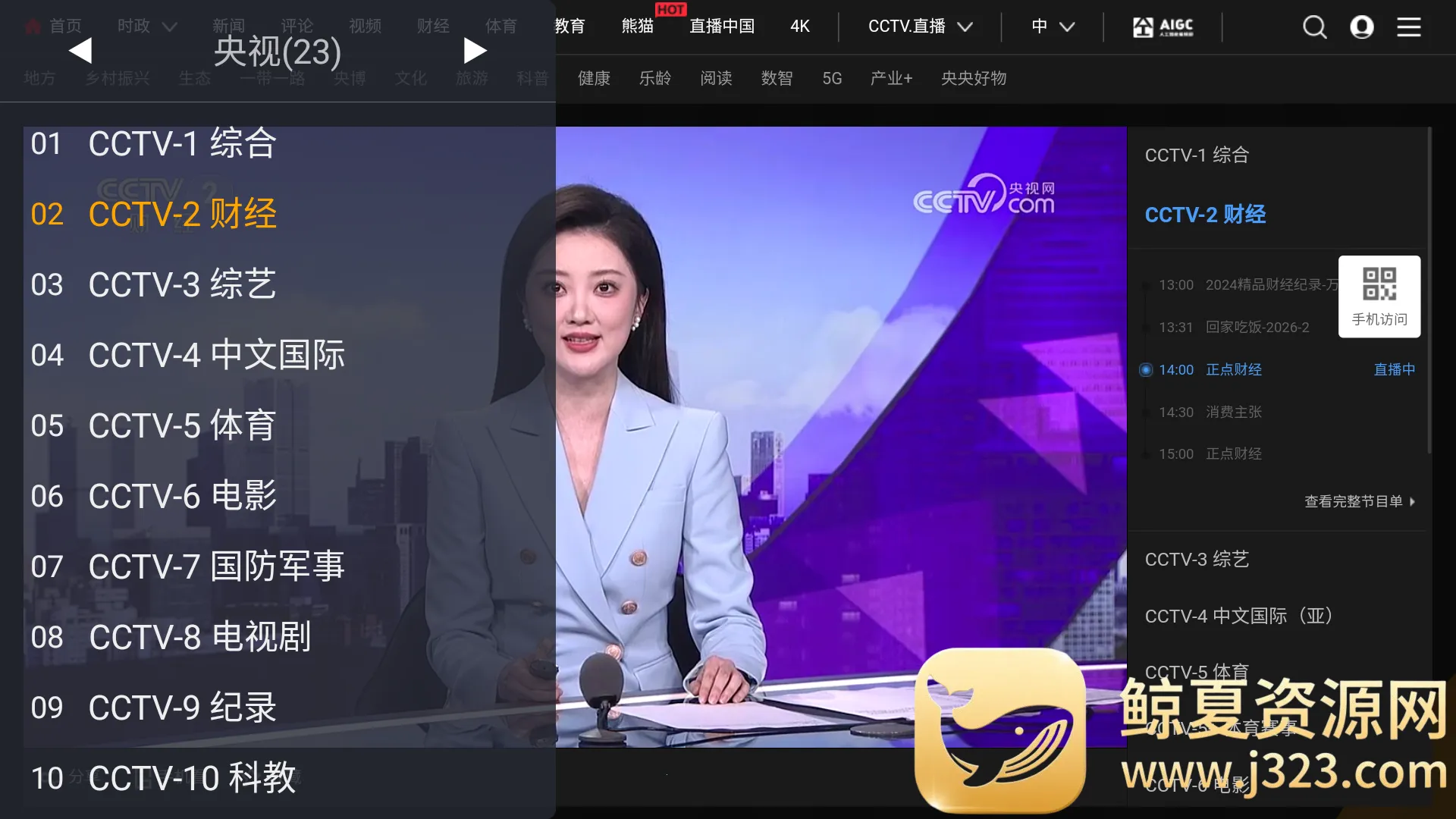1456x819 pixels.
Task: Click CCTV-2 财经 heading in right sidebar
Action: click(x=1205, y=215)
